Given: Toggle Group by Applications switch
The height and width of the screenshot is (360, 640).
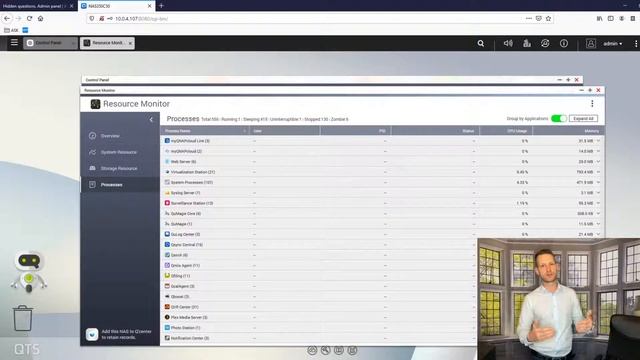Looking at the screenshot, I should 558,118.
